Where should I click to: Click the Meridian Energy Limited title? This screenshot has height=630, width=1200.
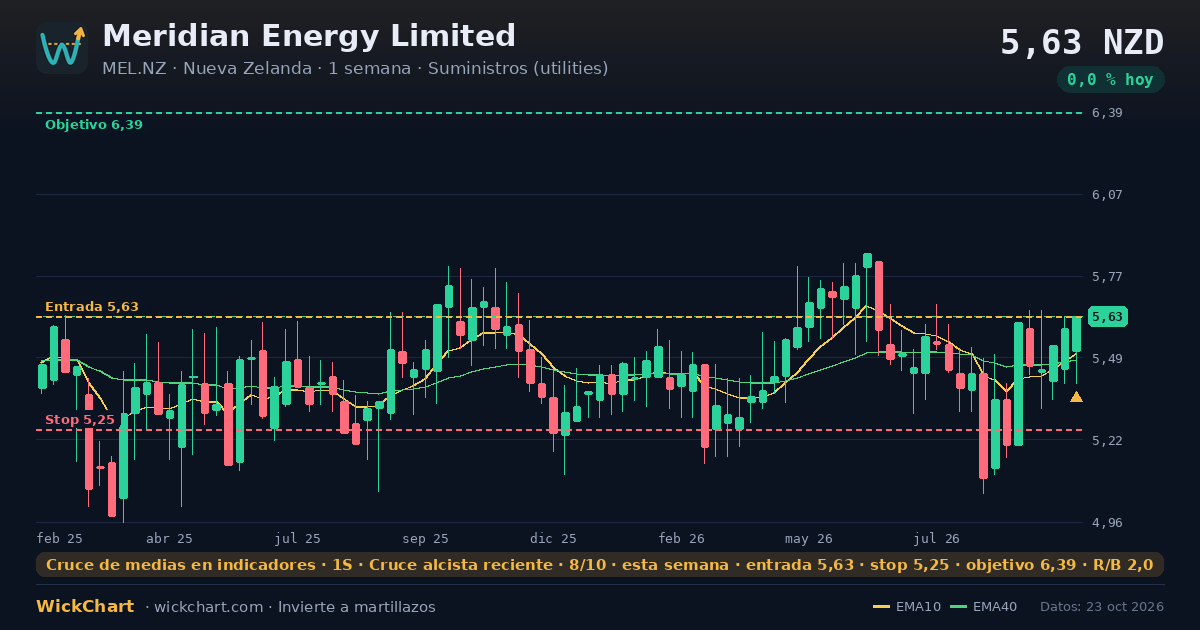[309, 36]
